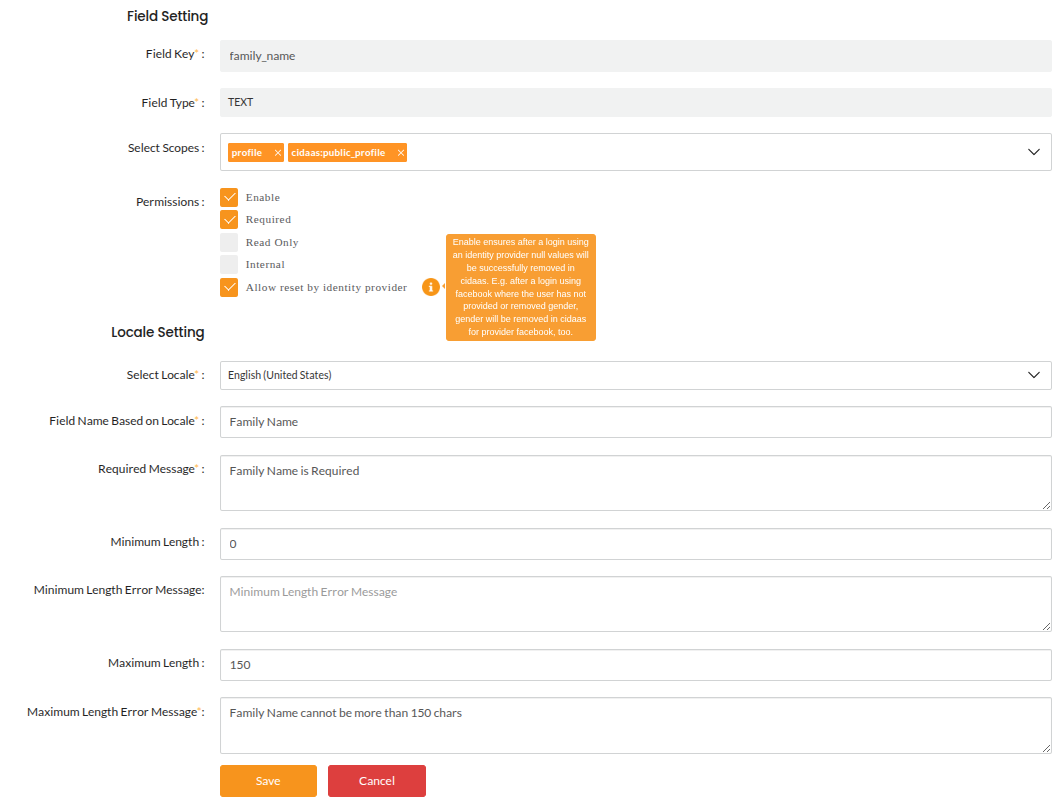
Task: Disable the Enable permission checkbox
Action: (229, 197)
